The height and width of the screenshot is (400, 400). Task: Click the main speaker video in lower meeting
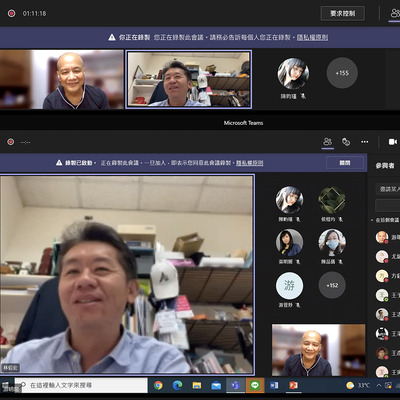(127, 274)
